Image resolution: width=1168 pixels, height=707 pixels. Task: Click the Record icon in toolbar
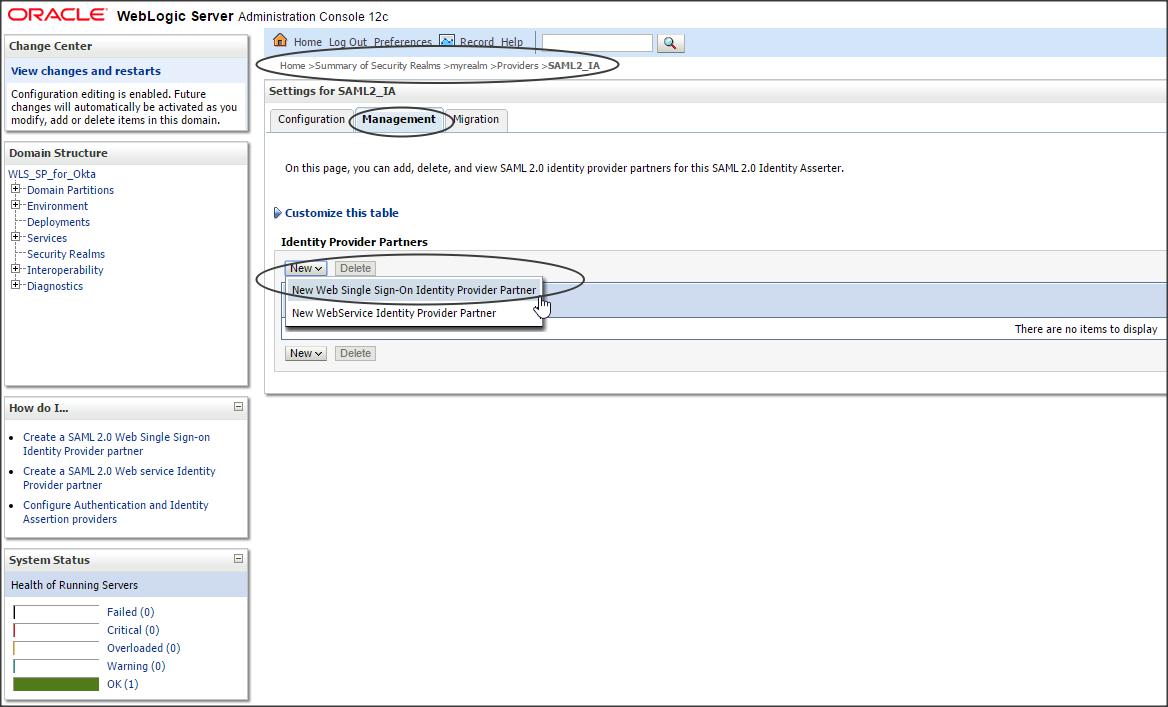[x=447, y=40]
